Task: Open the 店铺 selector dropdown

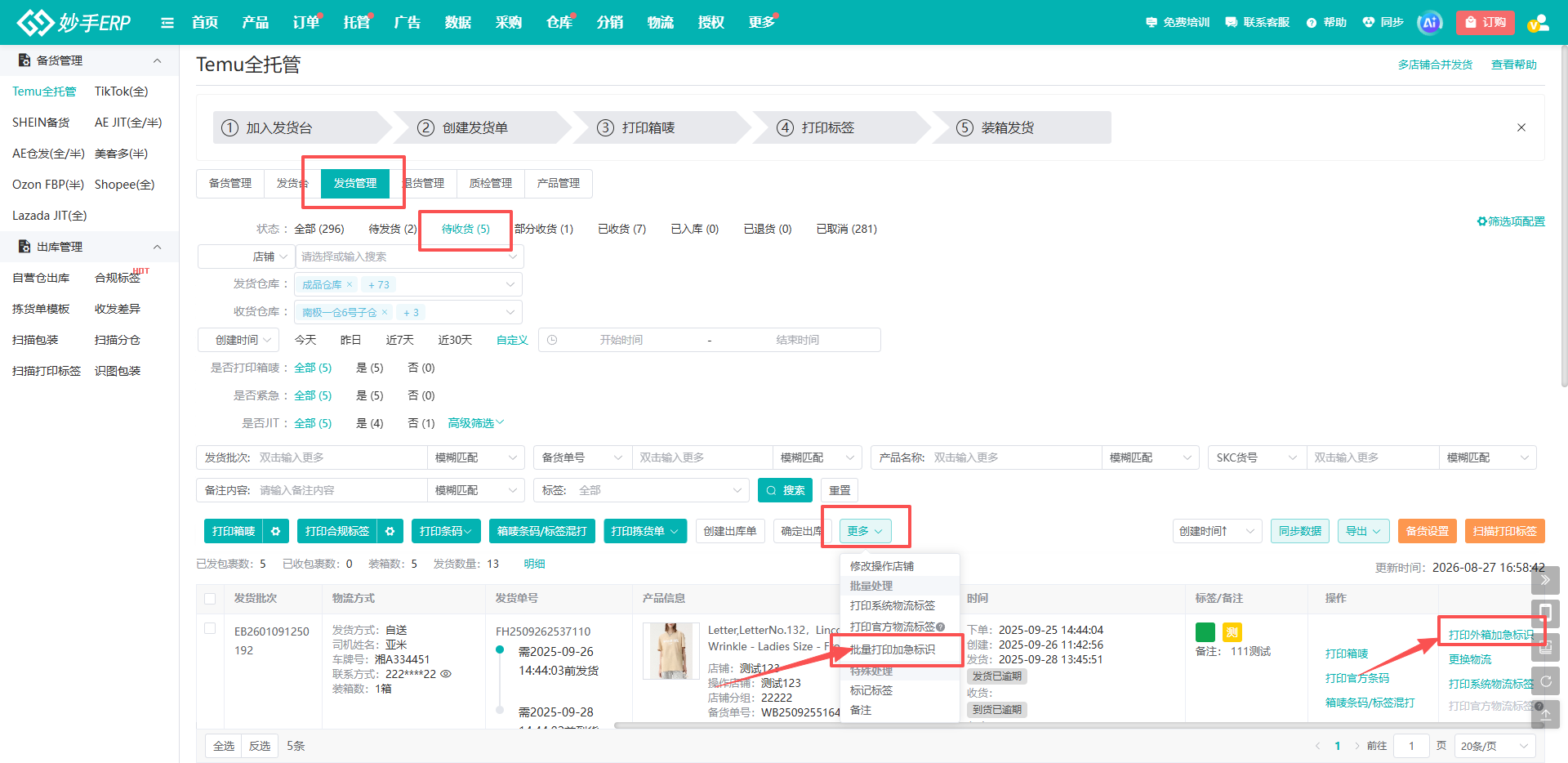Action: click(x=246, y=257)
